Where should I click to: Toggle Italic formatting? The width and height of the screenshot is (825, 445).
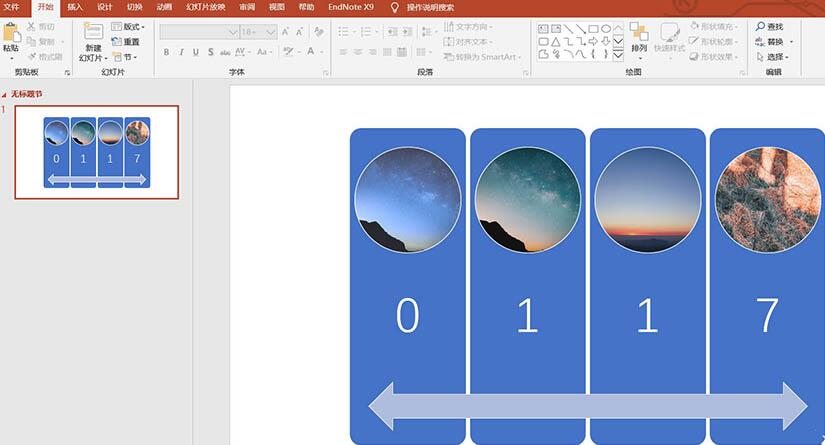181,52
